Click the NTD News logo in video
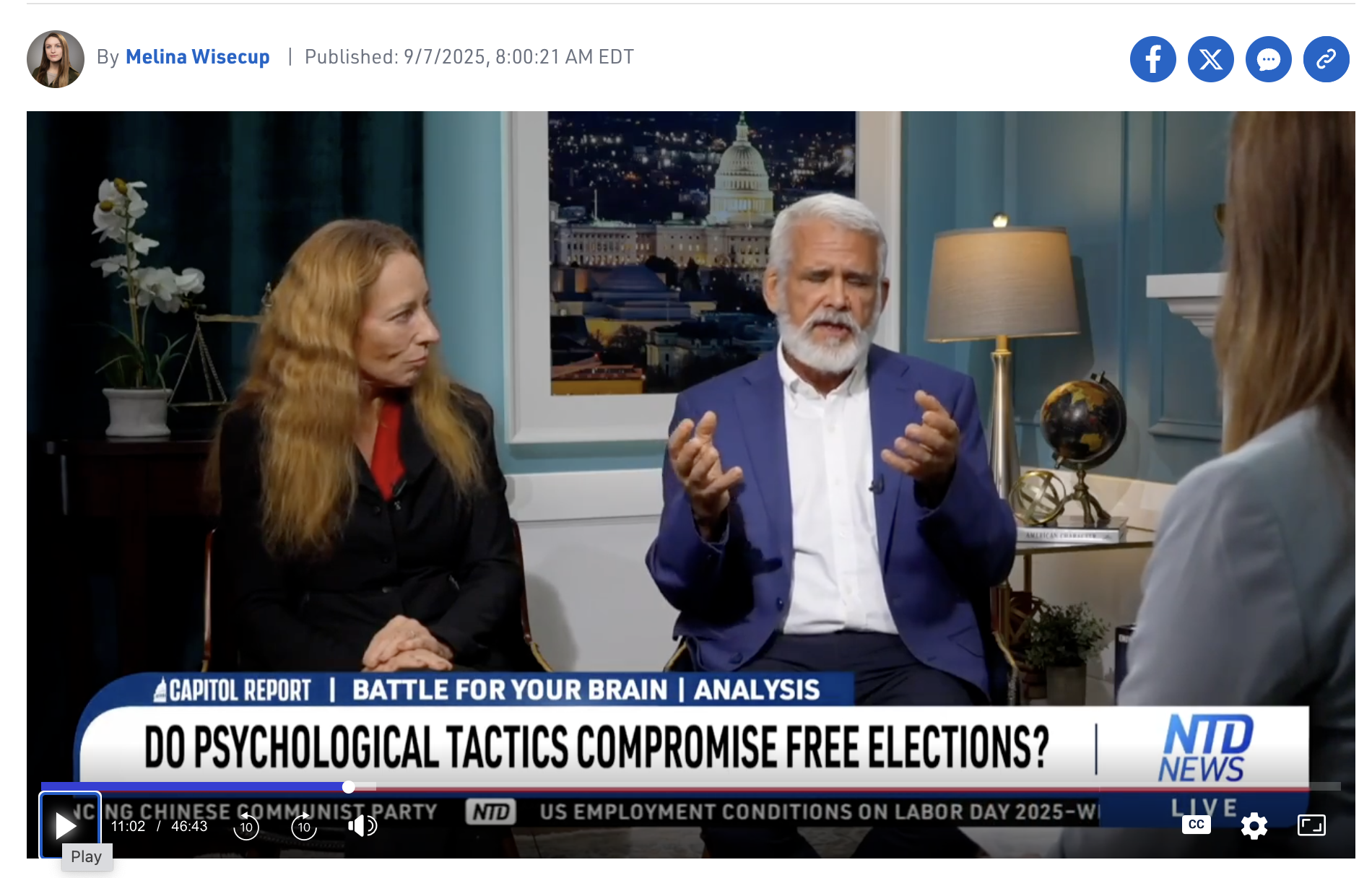Viewport: 1372px width, 878px height. coord(1204,748)
